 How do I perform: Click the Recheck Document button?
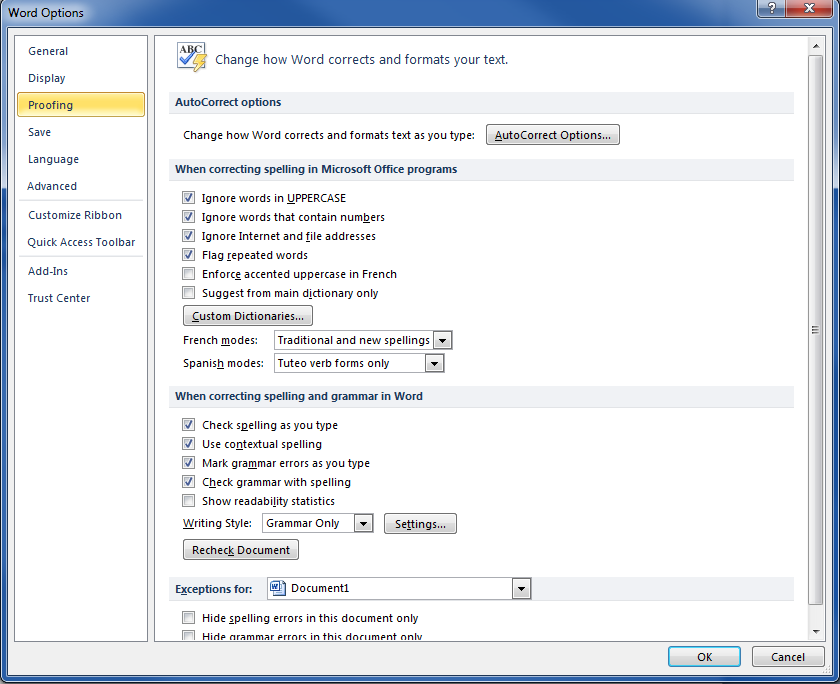point(241,550)
